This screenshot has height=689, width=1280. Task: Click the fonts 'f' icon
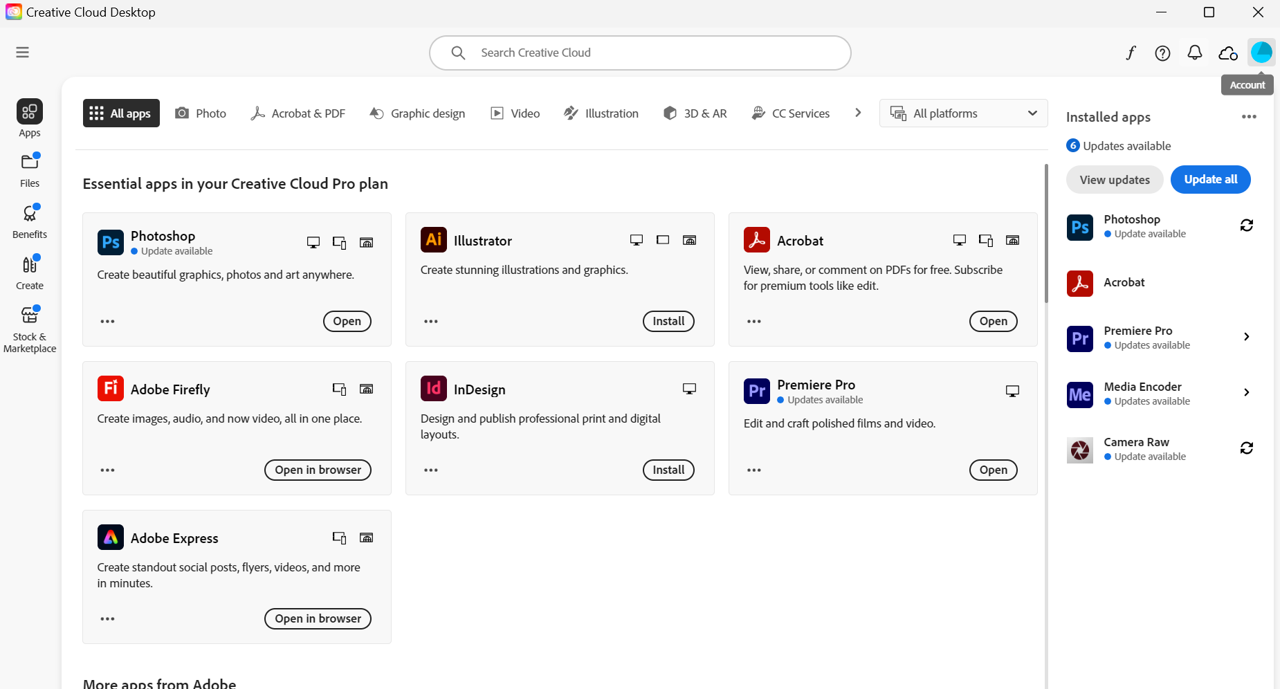1130,54
